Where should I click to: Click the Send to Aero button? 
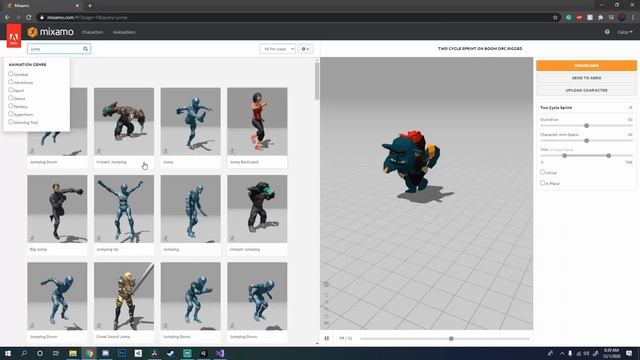(586, 78)
